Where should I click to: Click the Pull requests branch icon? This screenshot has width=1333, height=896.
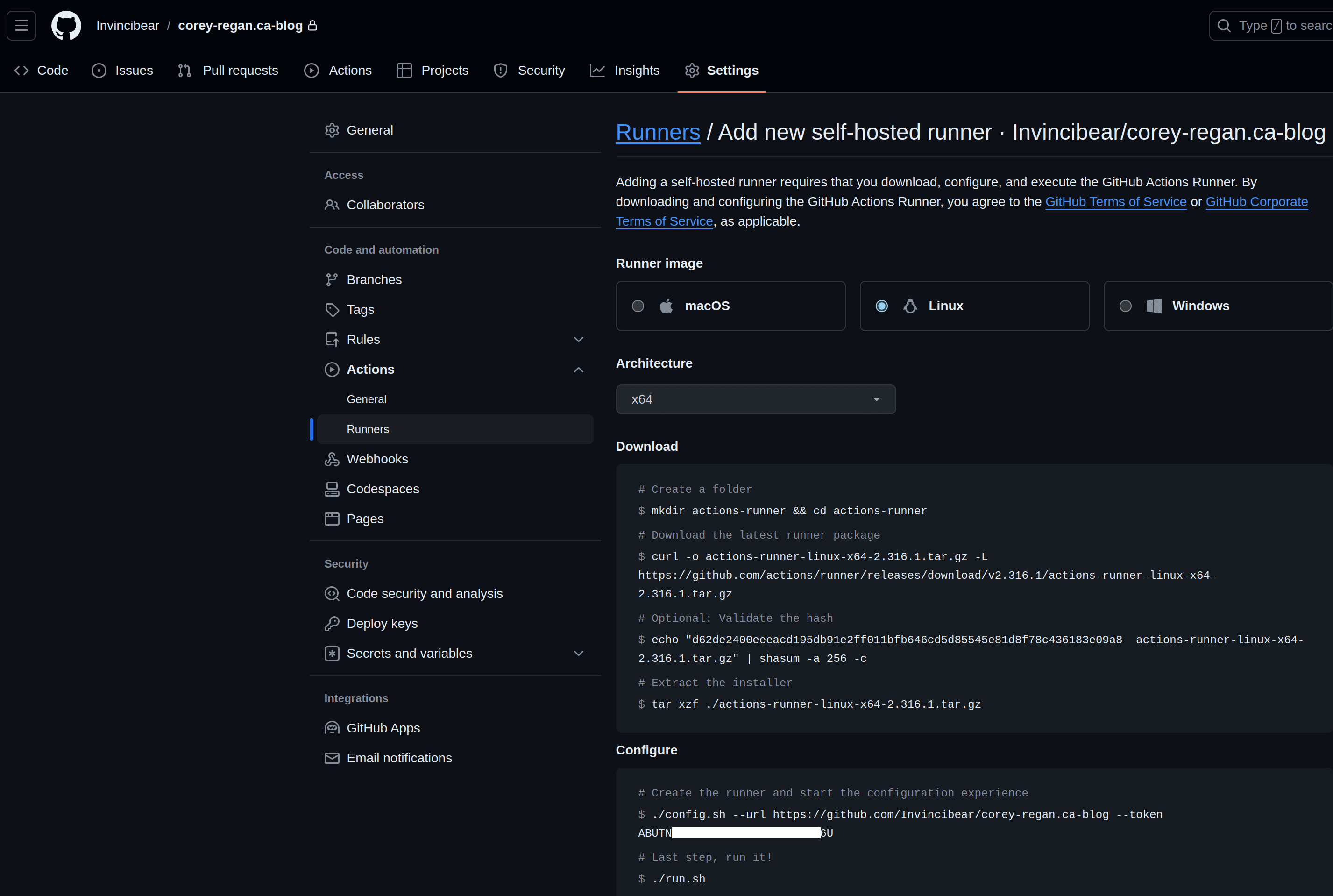[184, 70]
